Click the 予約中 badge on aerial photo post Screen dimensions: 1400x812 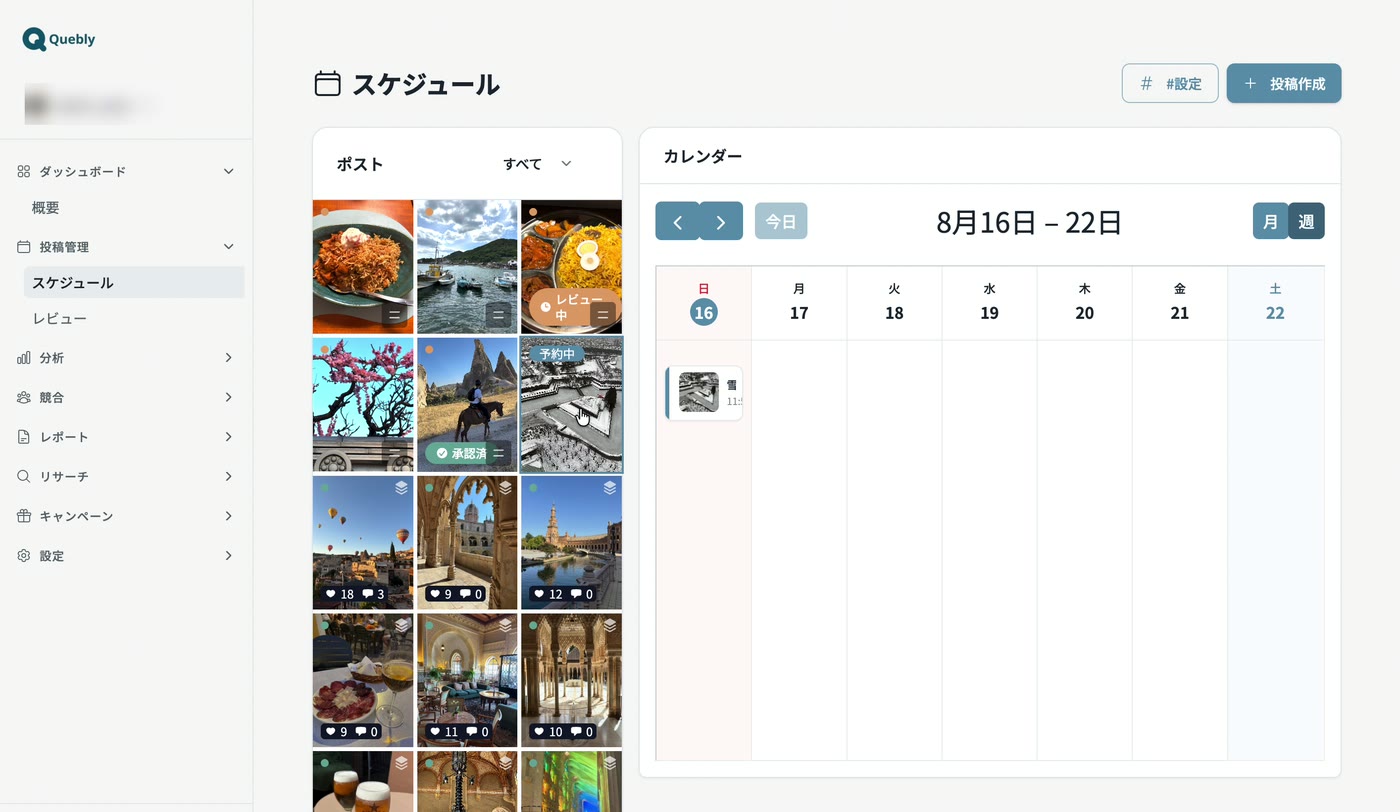point(557,354)
